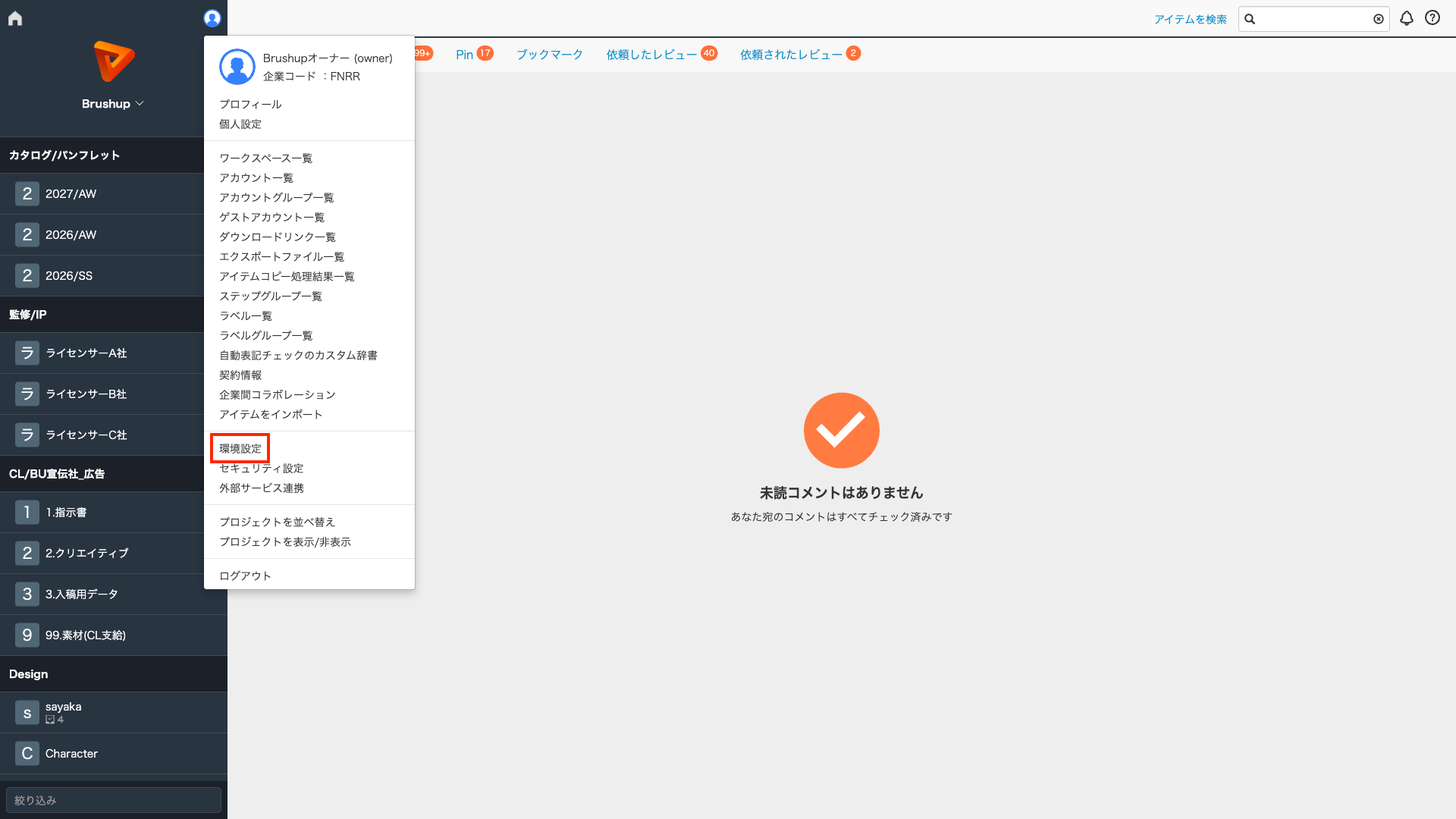The height and width of the screenshot is (819, 1456).
Task: Switch to the ブックマーク tab
Action: click(550, 55)
